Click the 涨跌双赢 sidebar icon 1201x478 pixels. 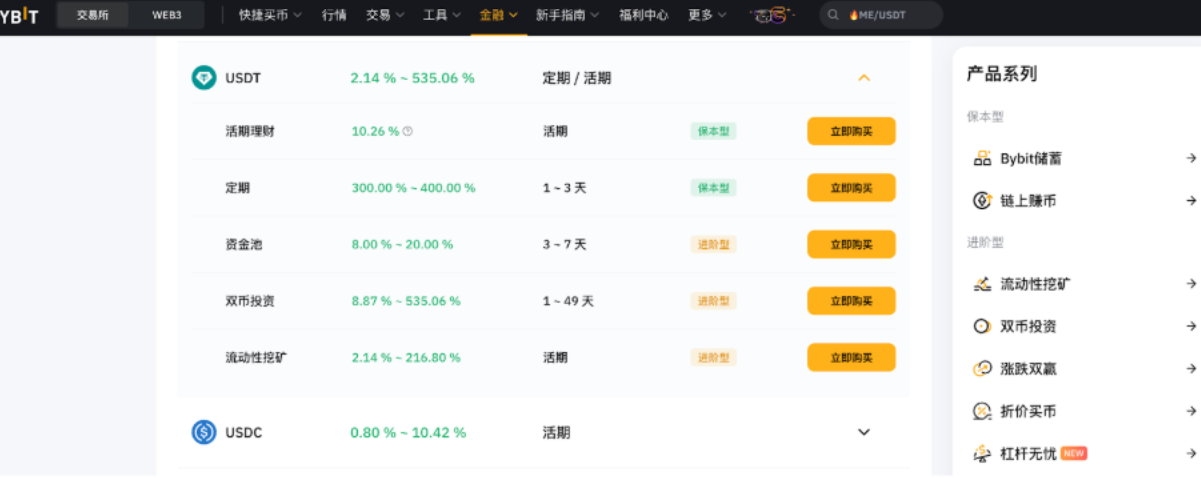[x=982, y=368]
